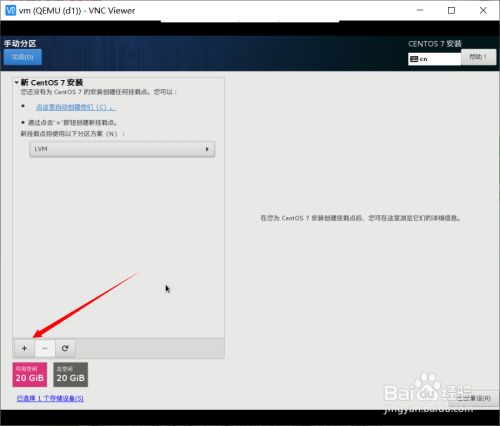Viewport: 500px width, 426px height.
Task: Click the VNC Viewer logo in title bar
Action: click(x=11, y=11)
